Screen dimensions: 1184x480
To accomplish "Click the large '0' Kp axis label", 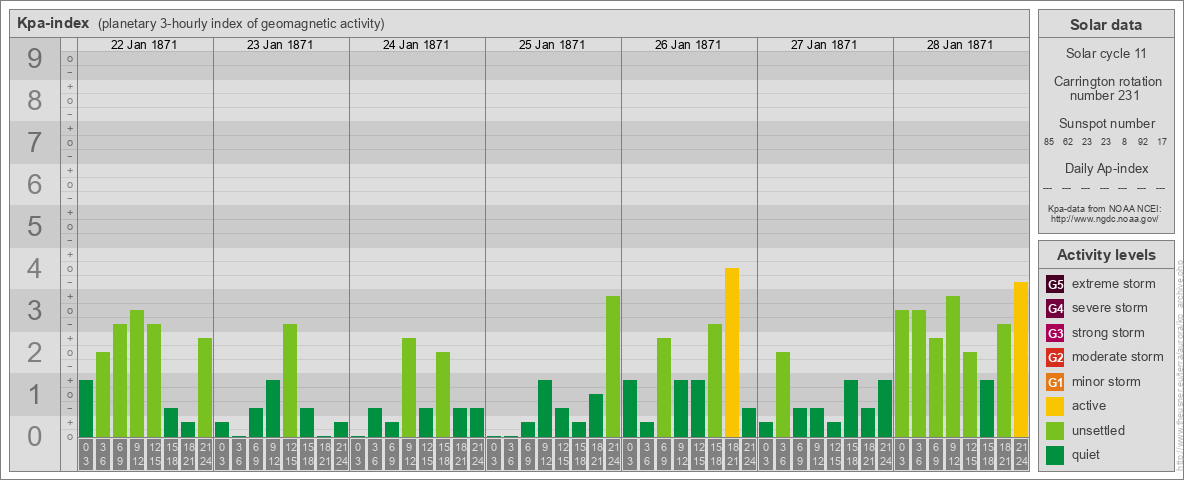I will coord(34,436).
